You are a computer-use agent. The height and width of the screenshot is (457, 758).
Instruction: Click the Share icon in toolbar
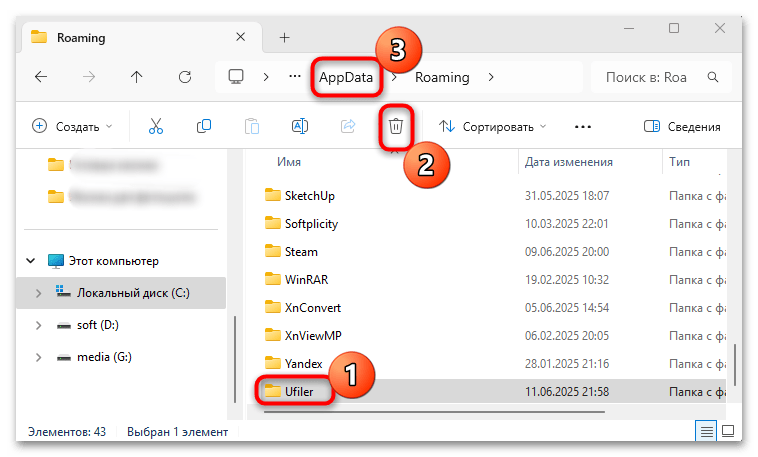[348, 126]
